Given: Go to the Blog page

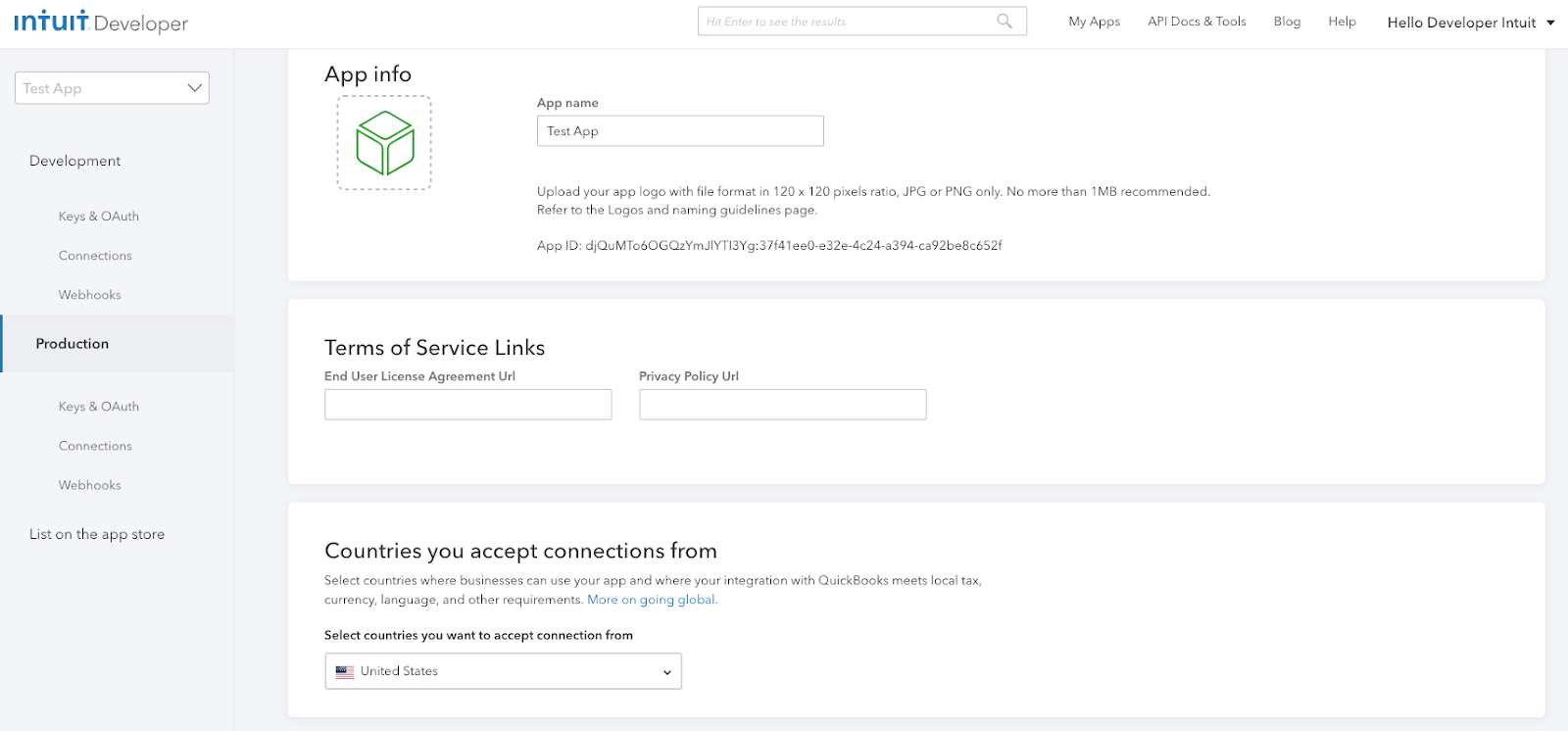Looking at the screenshot, I should point(1287,22).
